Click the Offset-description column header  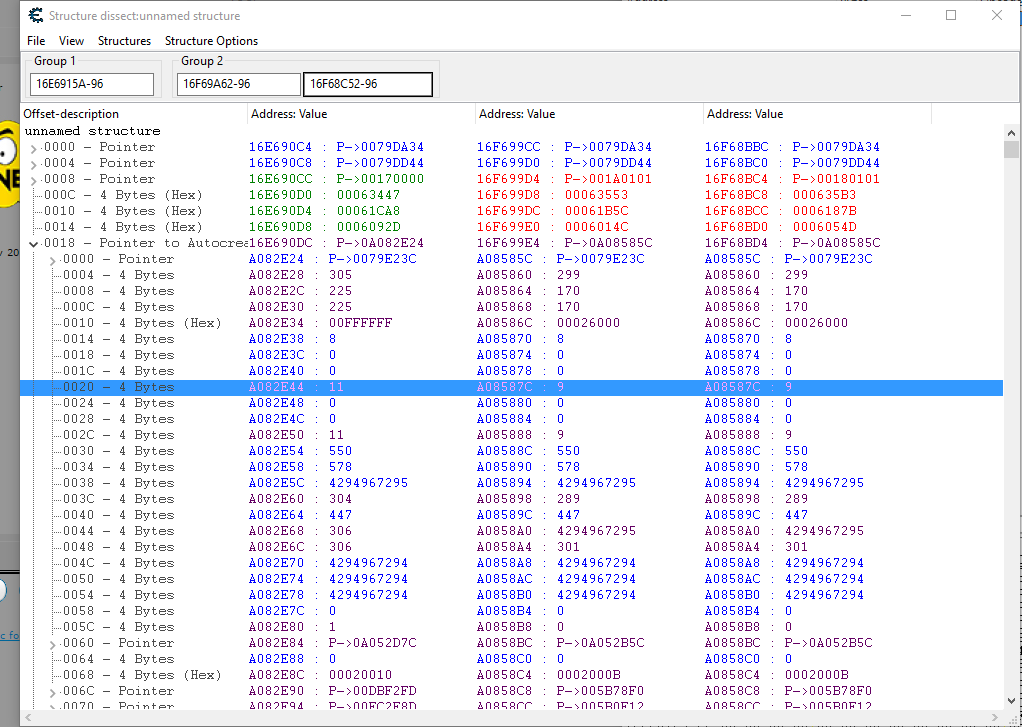(x=134, y=113)
